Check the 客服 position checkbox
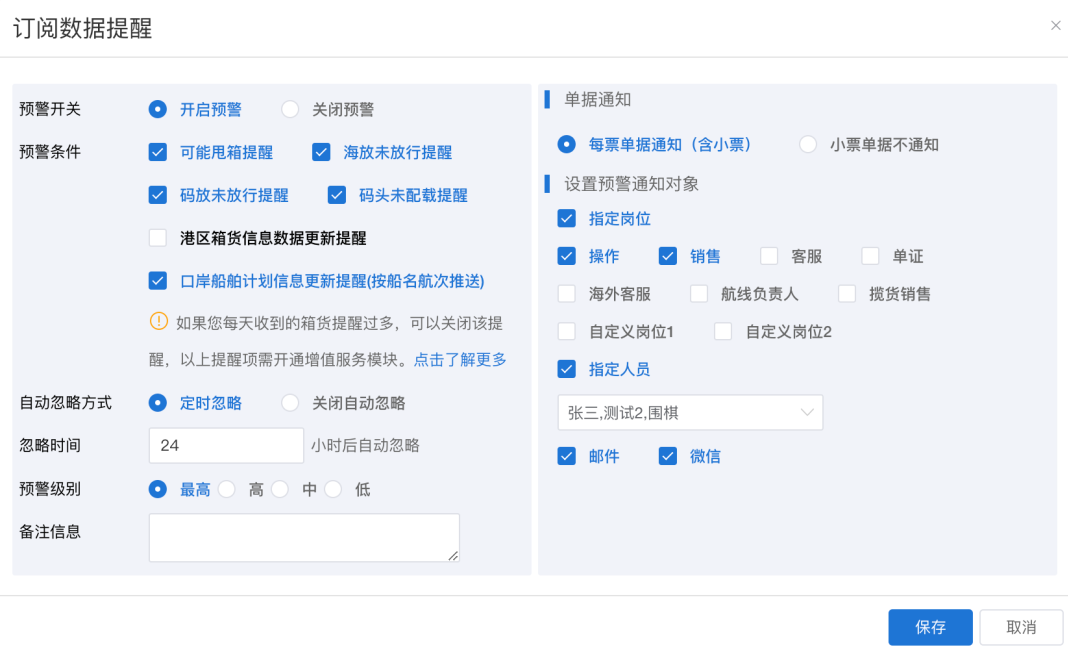Viewport: 1068px width, 656px height. (x=769, y=257)
